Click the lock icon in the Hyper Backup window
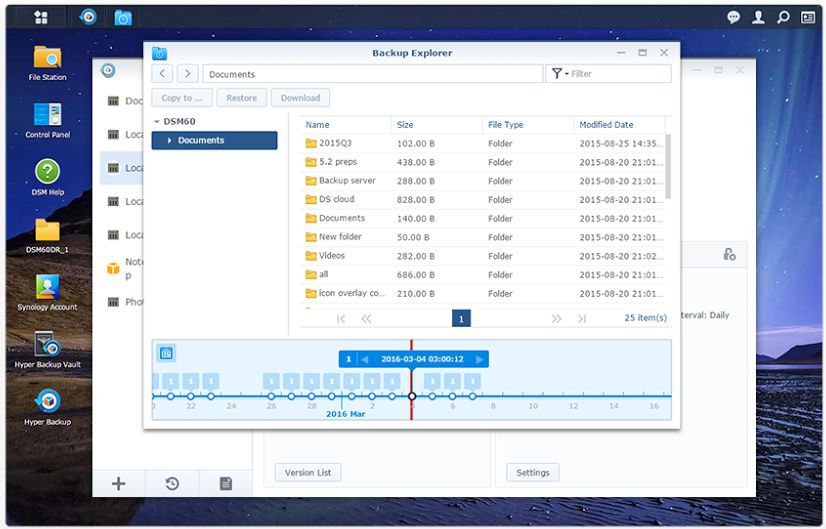Screen dimensions: 826x529 coord(729,254)
